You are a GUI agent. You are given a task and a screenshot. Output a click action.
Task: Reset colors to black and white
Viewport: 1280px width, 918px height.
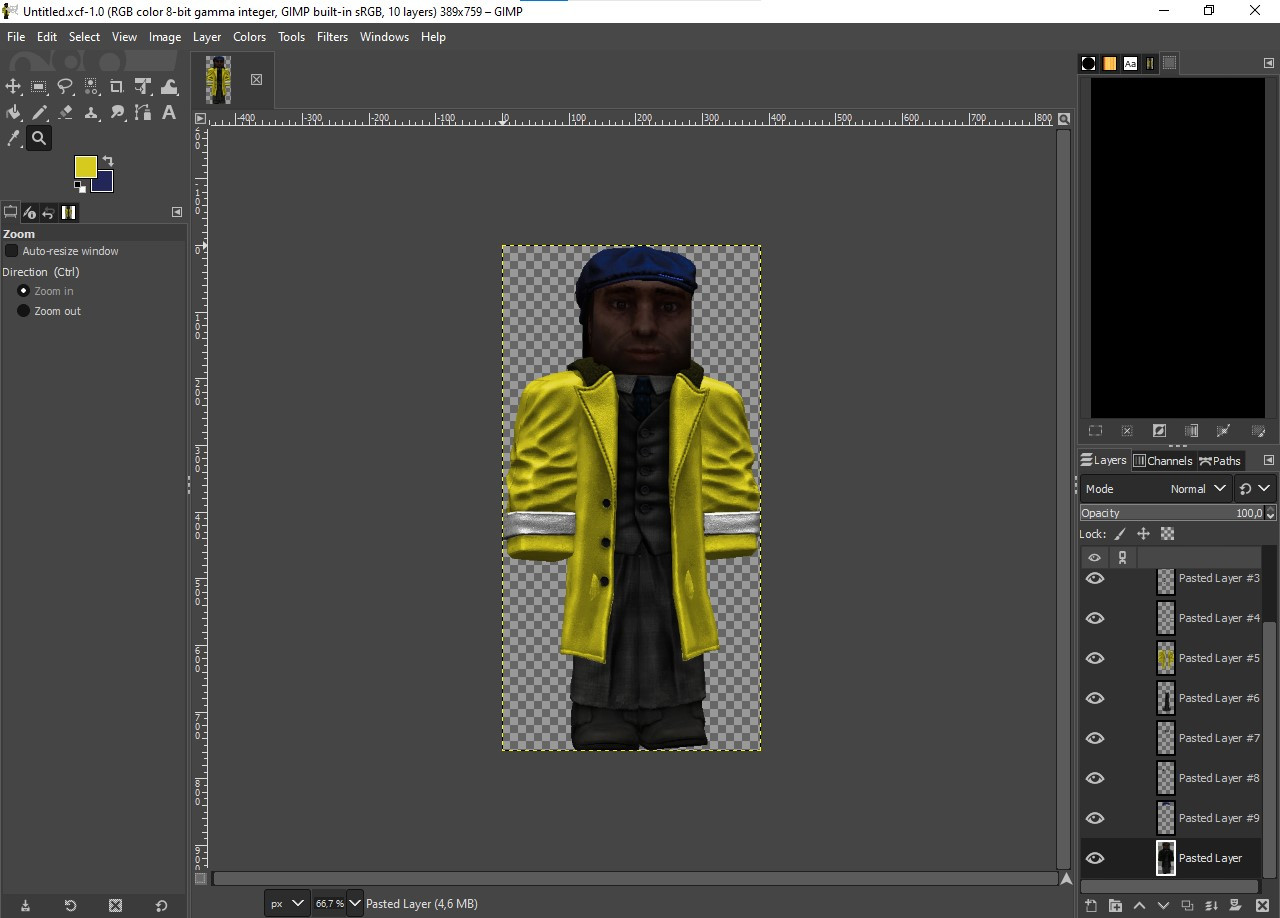pyautogui.click(x=79, y=186)
